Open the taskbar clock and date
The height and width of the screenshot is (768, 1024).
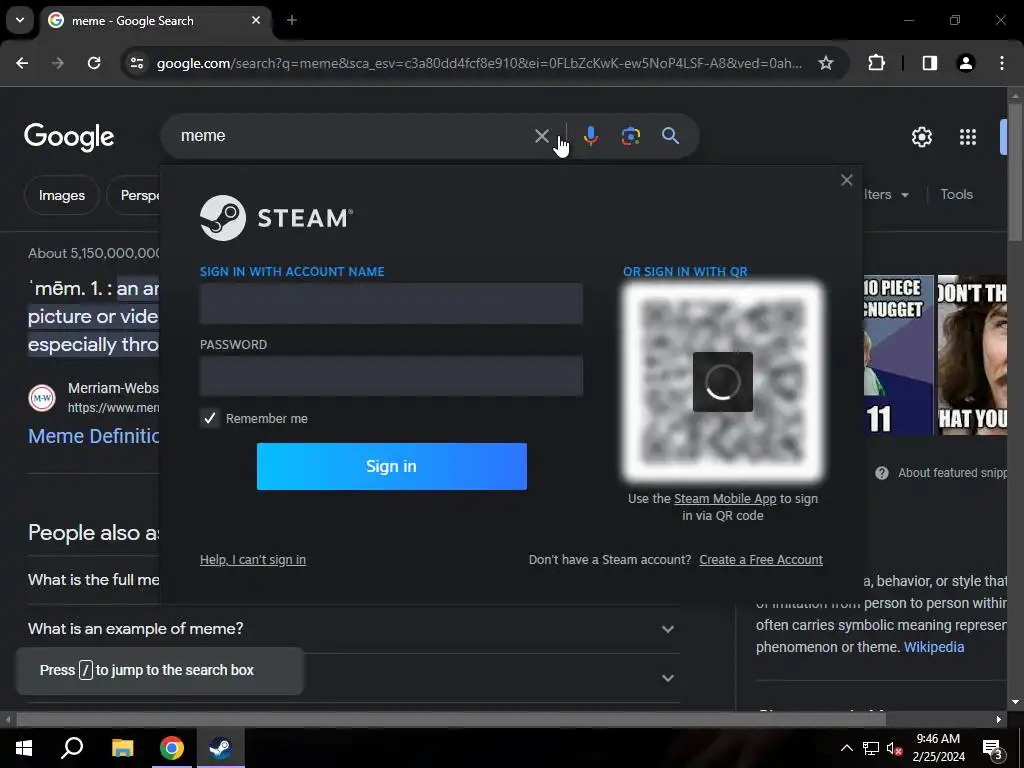(x=938, y=748)
